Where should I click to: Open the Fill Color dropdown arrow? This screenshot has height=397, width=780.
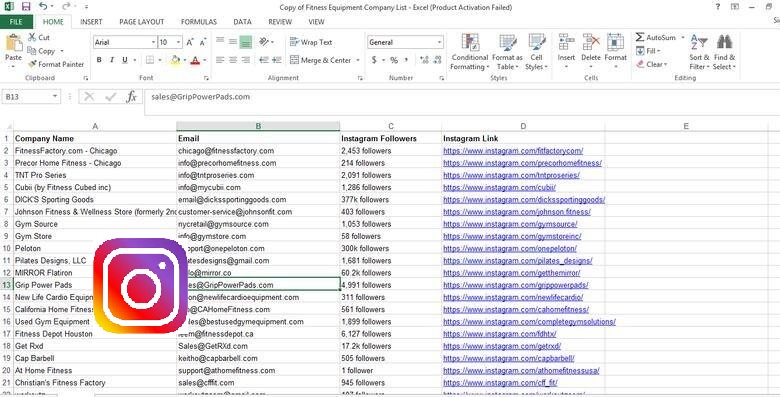[185, 60]
